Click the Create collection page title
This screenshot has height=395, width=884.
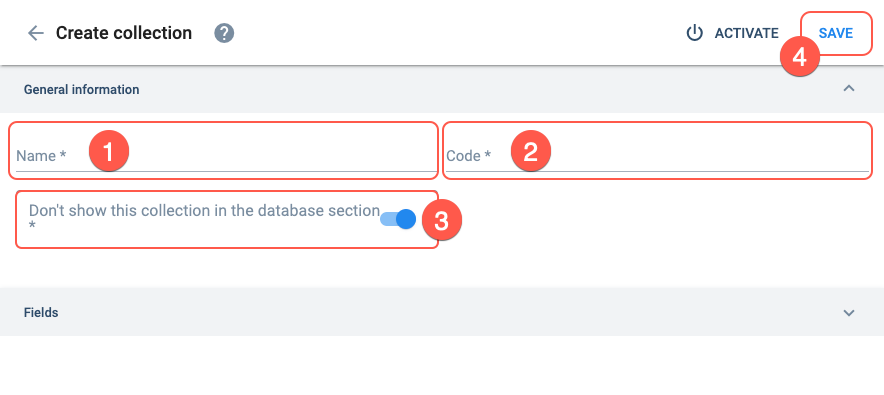click(123, 33)
